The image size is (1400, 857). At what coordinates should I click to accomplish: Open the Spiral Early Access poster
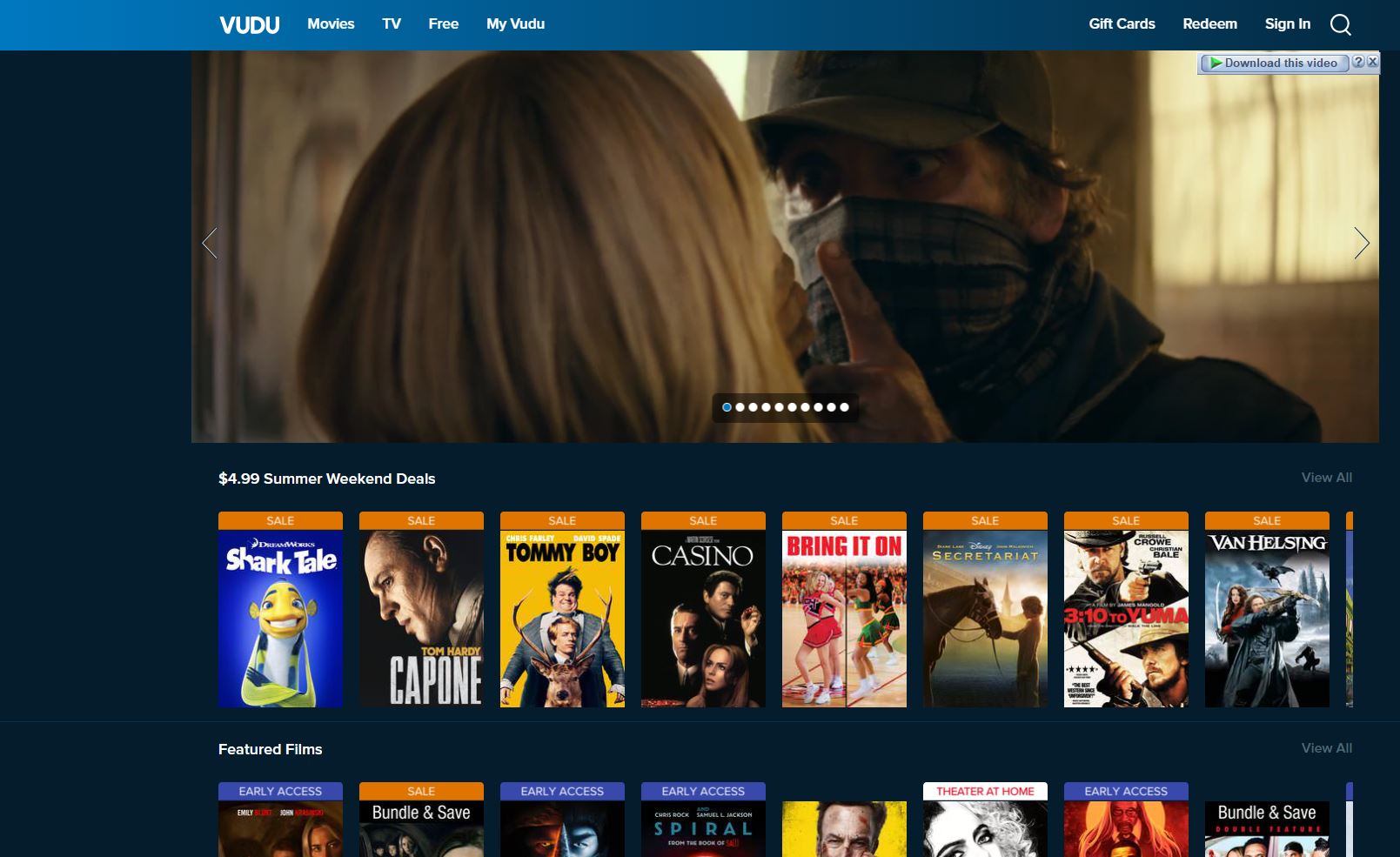click(x=703, y=820)
